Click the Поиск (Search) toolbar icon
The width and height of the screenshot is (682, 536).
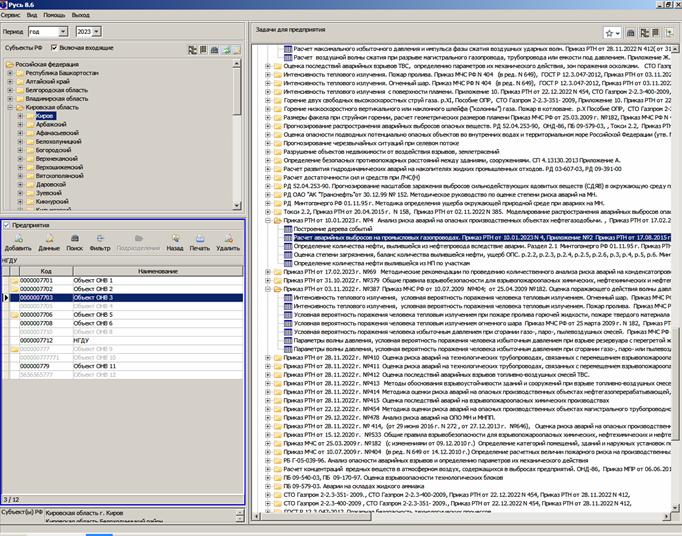tap(75, 242)
